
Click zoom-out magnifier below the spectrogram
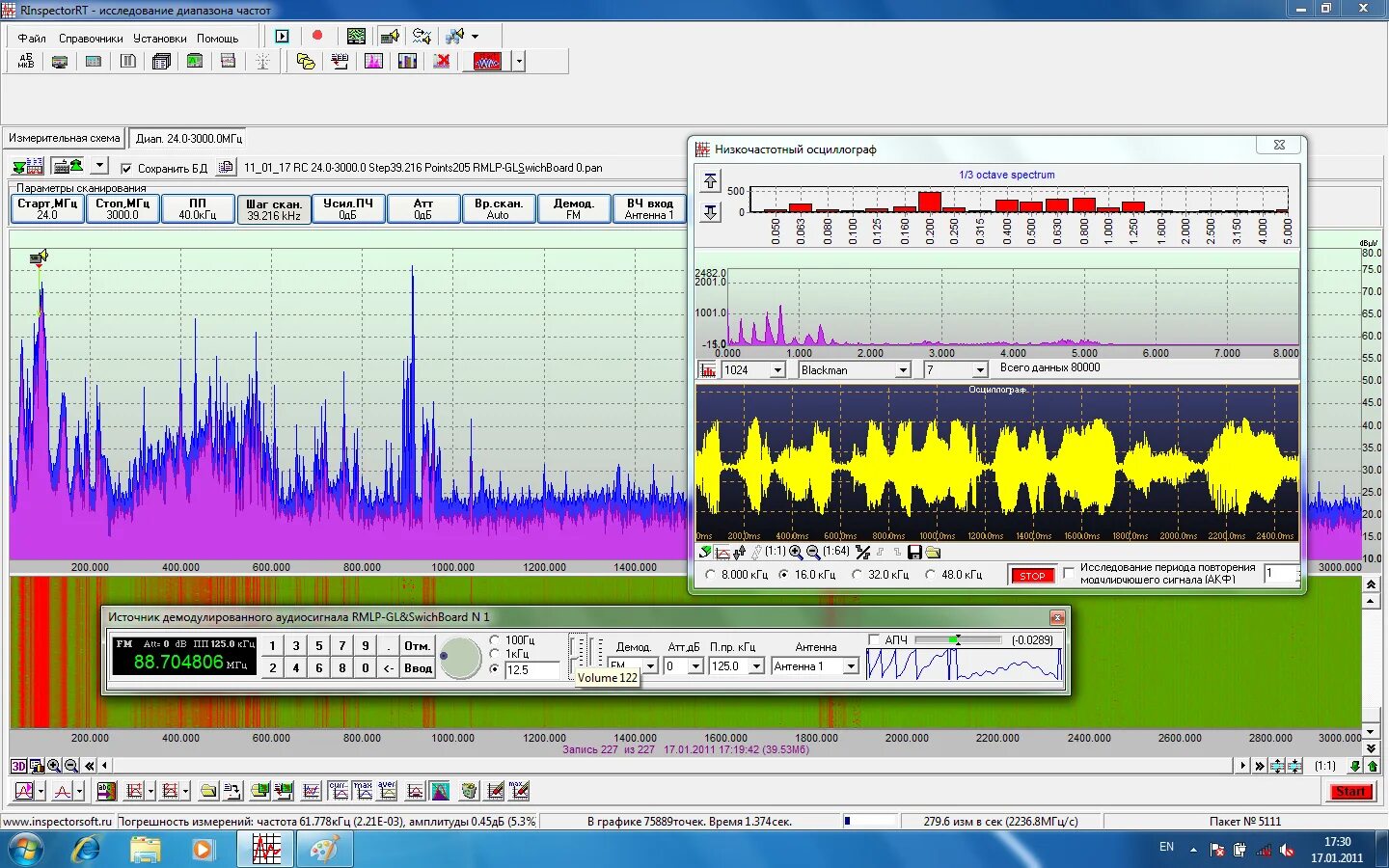71,766
